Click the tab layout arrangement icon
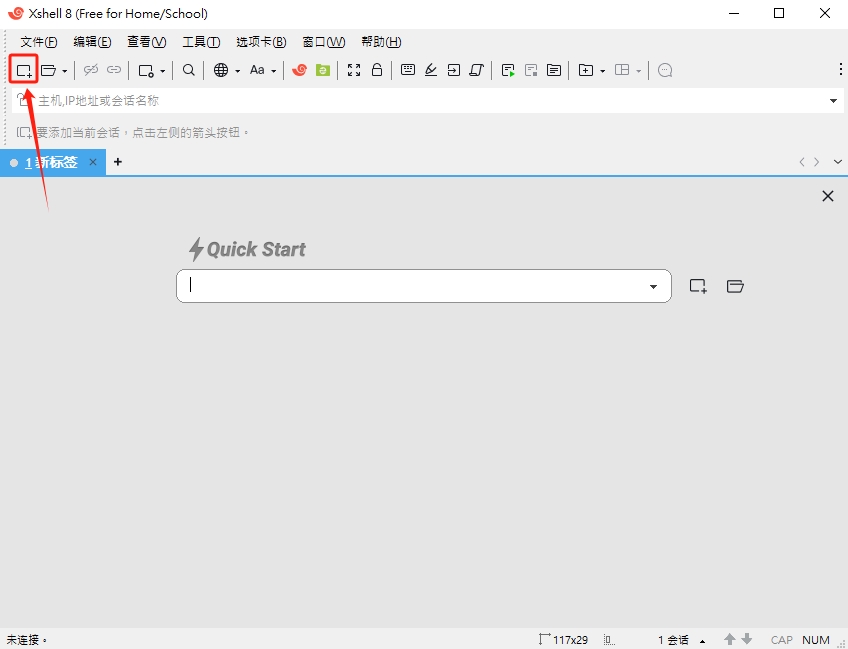This screenshot has height=649, width=848. pyautogui.click(x=622, y=70)
